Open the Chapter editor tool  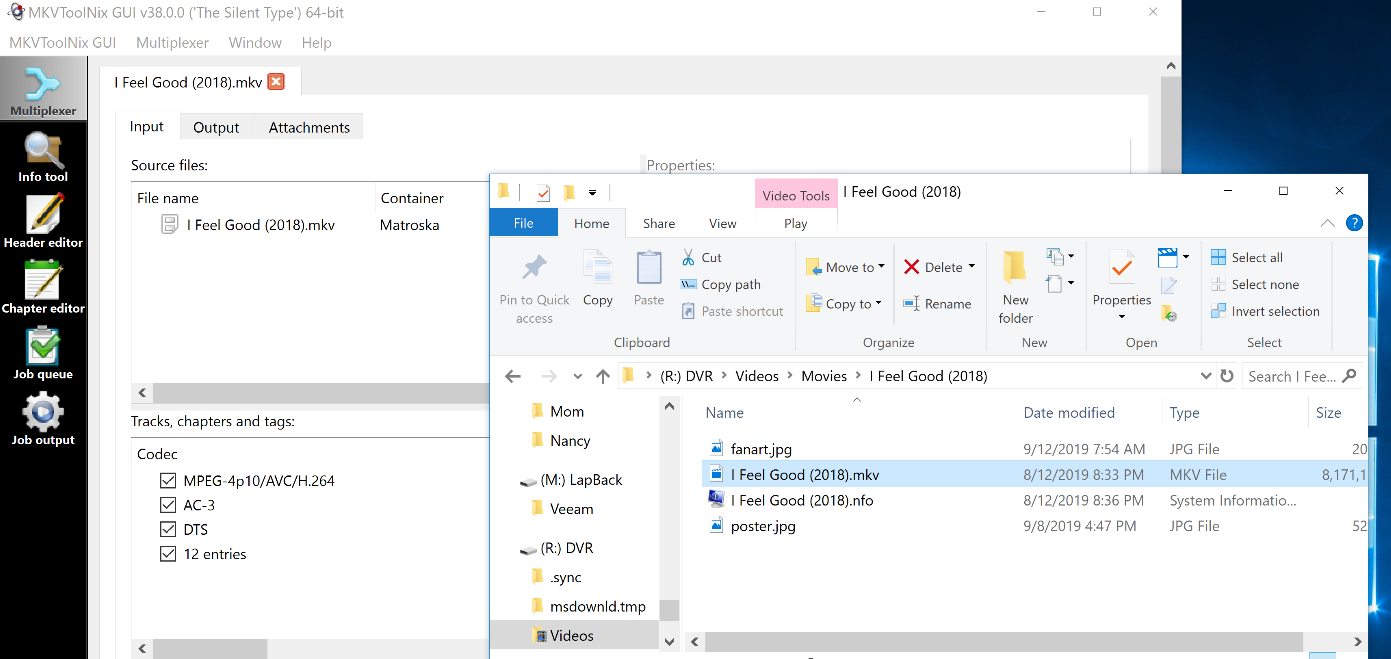pos(43,289)
